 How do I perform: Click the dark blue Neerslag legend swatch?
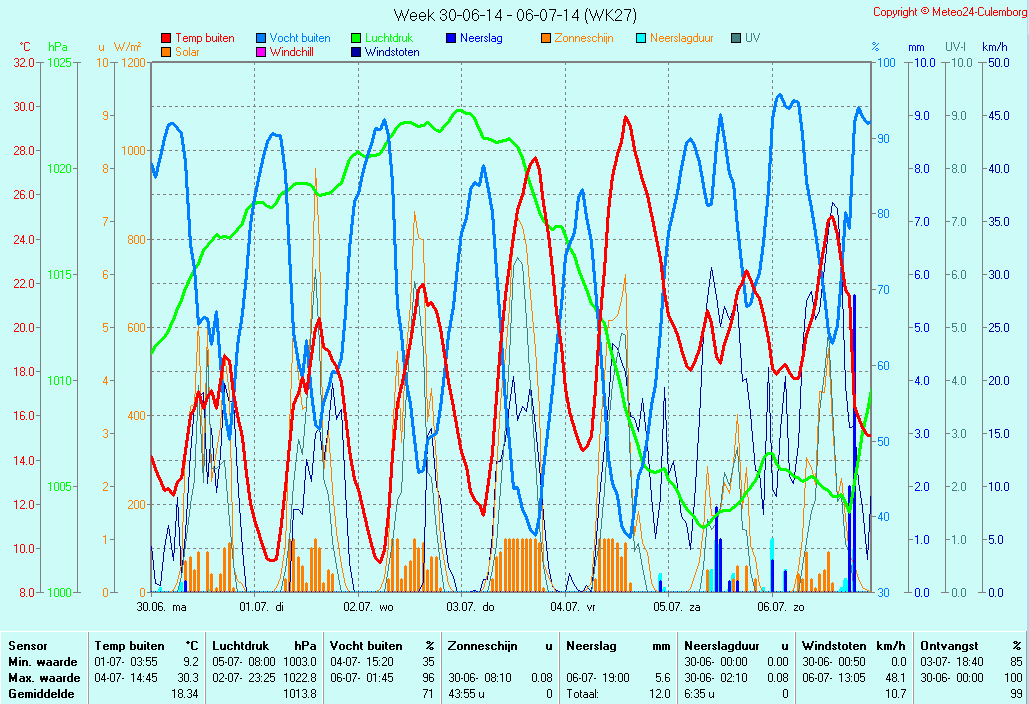click(x=451, y=38)
